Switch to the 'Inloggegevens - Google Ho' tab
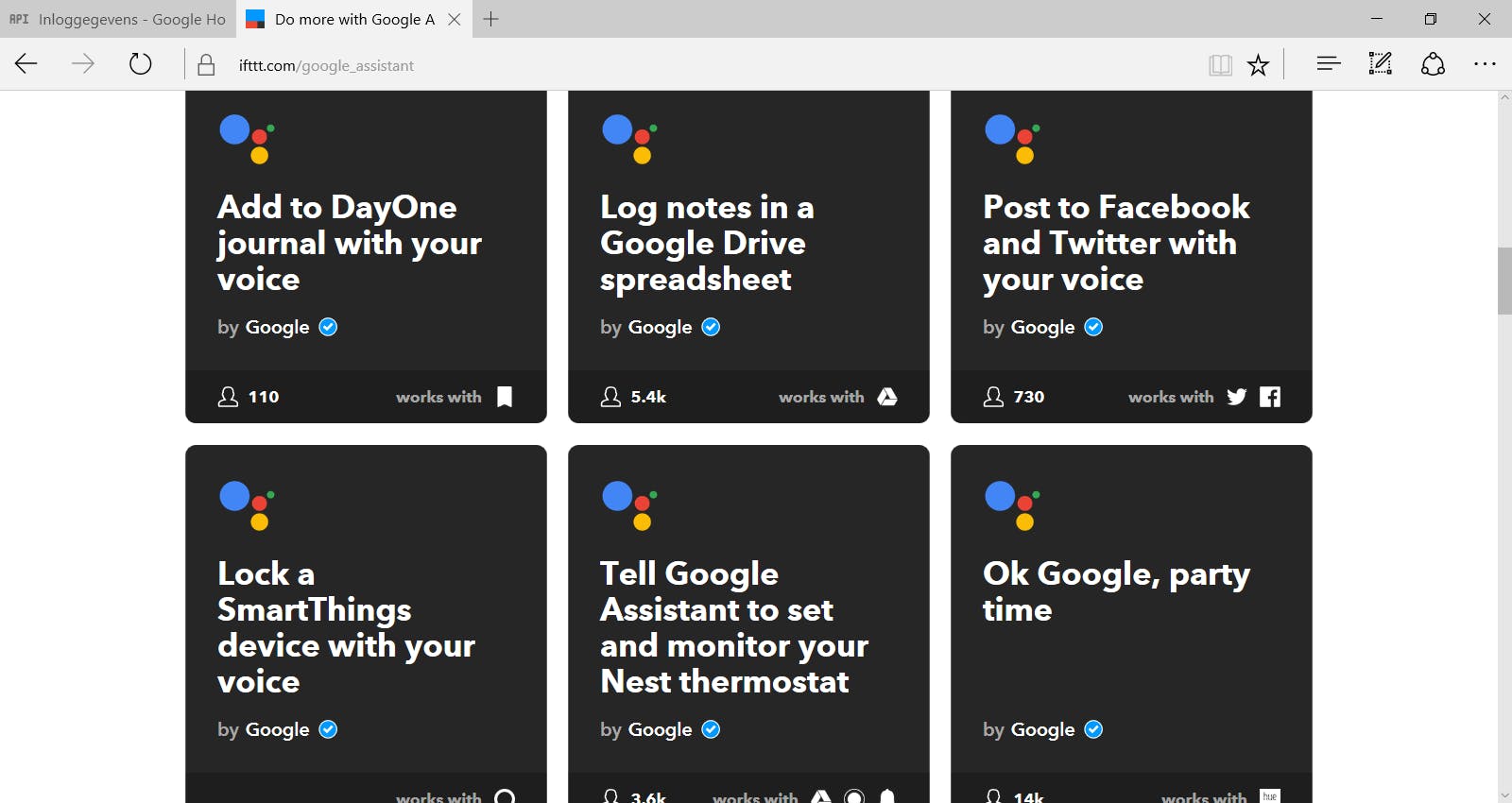This screenshot has height=803, width=1512. [x=117, y=19]
